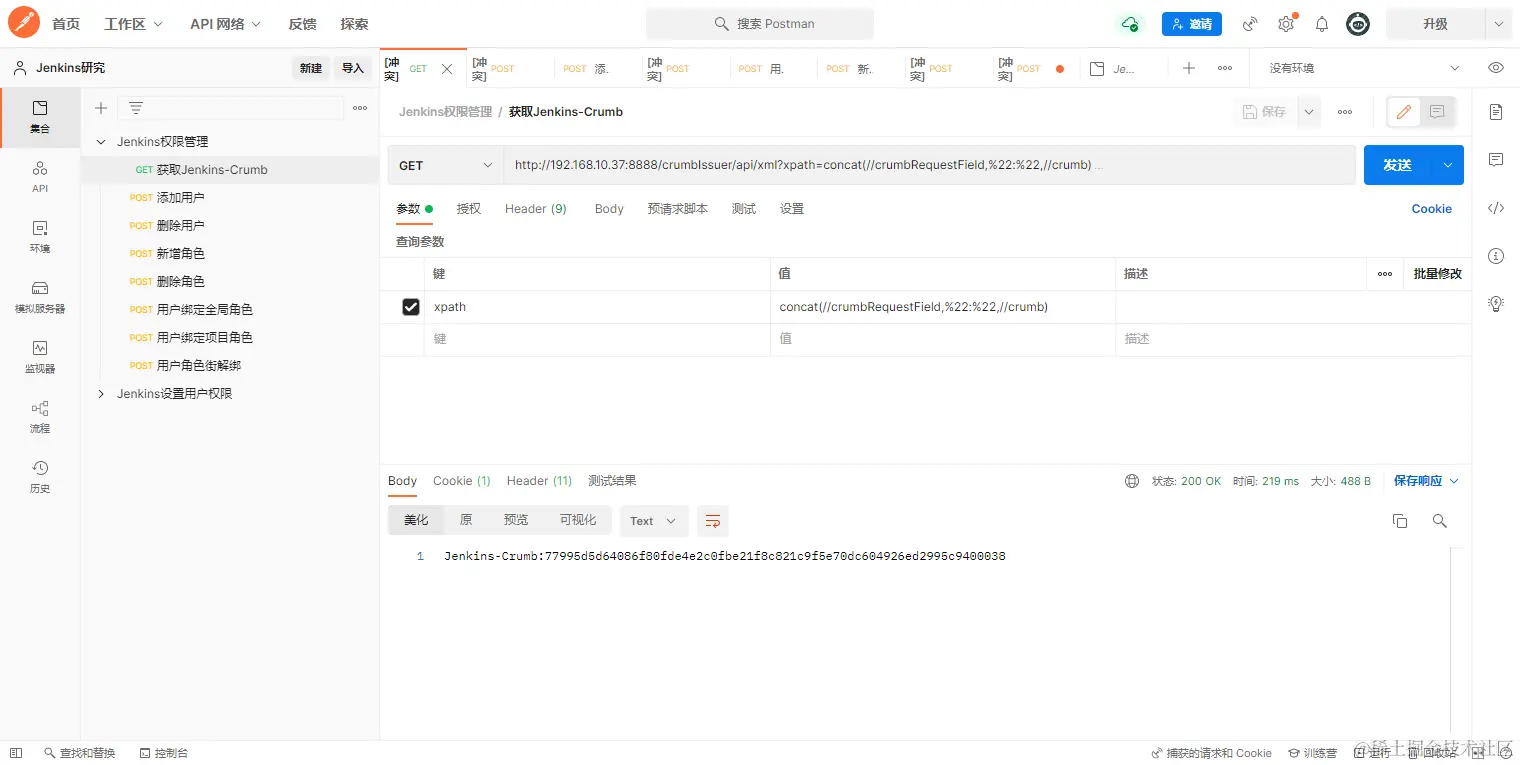Open the 工作区 workspaces dropdown
Image resolution: width=1520 pixels, height=765 pixels.
point(134,24)
